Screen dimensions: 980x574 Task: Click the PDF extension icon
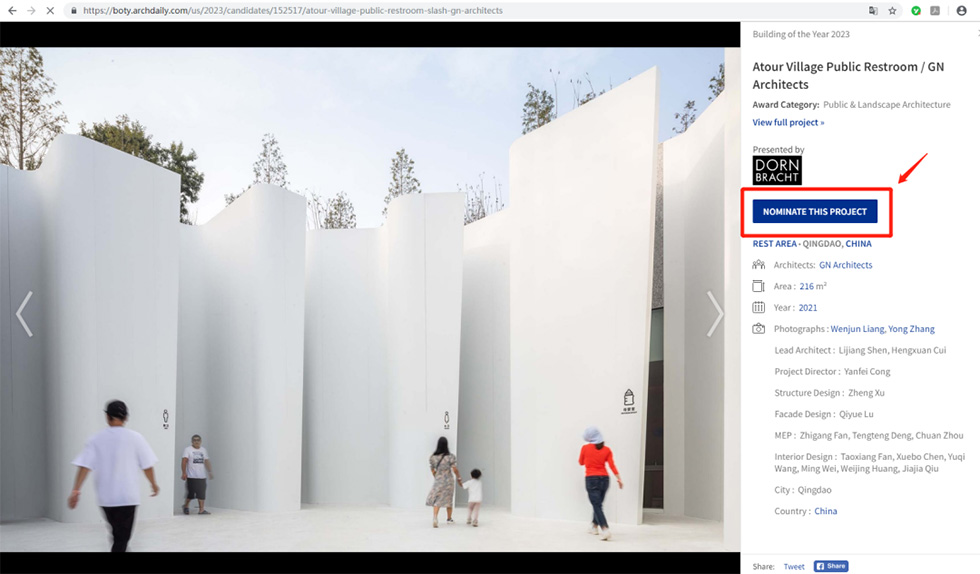(935, 10)
